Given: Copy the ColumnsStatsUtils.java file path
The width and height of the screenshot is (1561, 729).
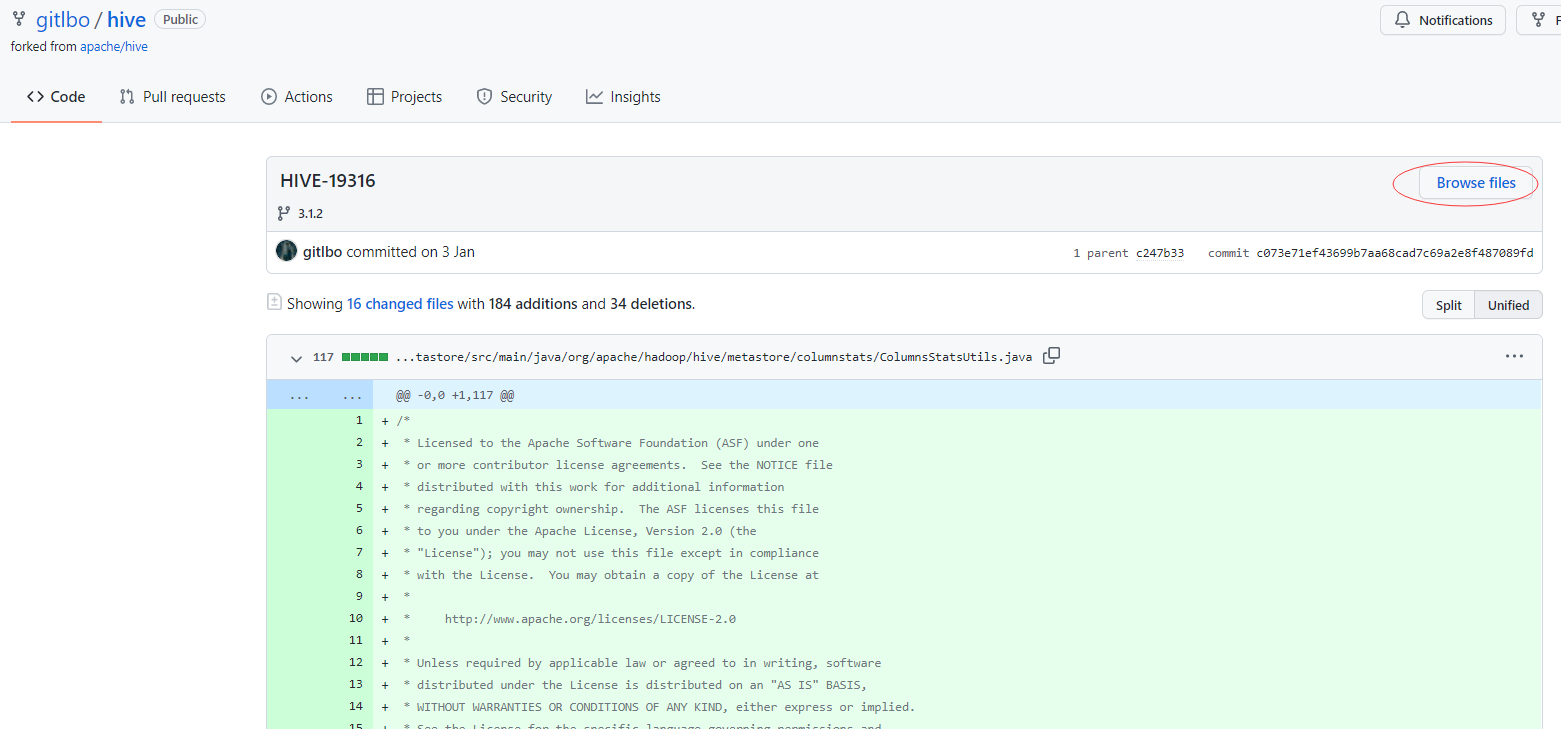Looking at the screenshot, I should [1051, 356].
